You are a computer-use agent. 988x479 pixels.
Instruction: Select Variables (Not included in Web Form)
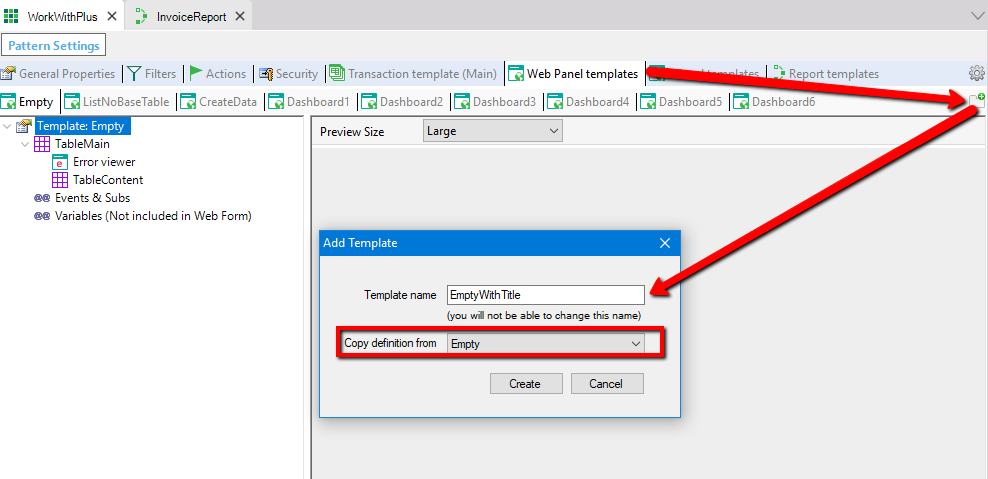pyautogui.click(x=152, y=216)
